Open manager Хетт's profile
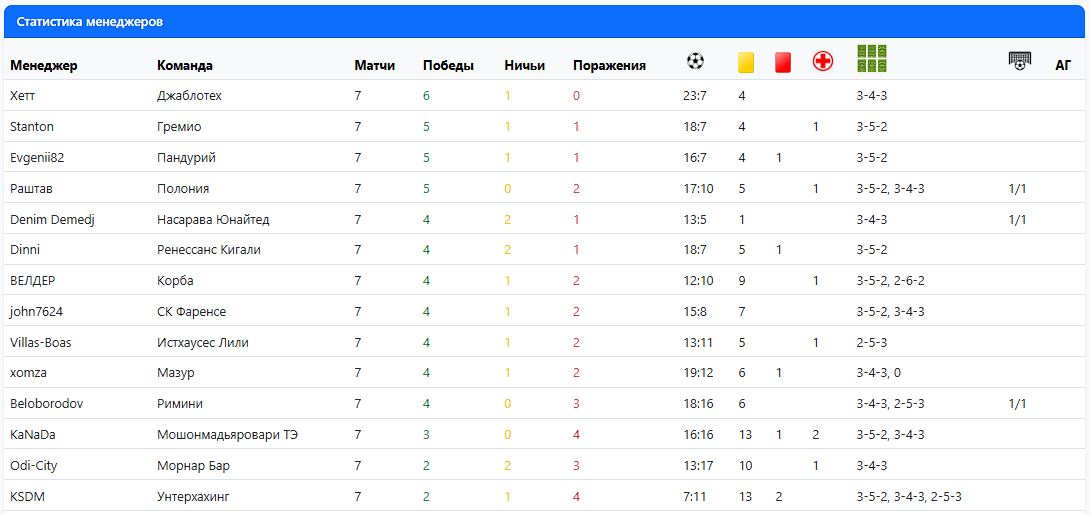The width and height of the screenshot is (1090, 515). tap(22, 96)
